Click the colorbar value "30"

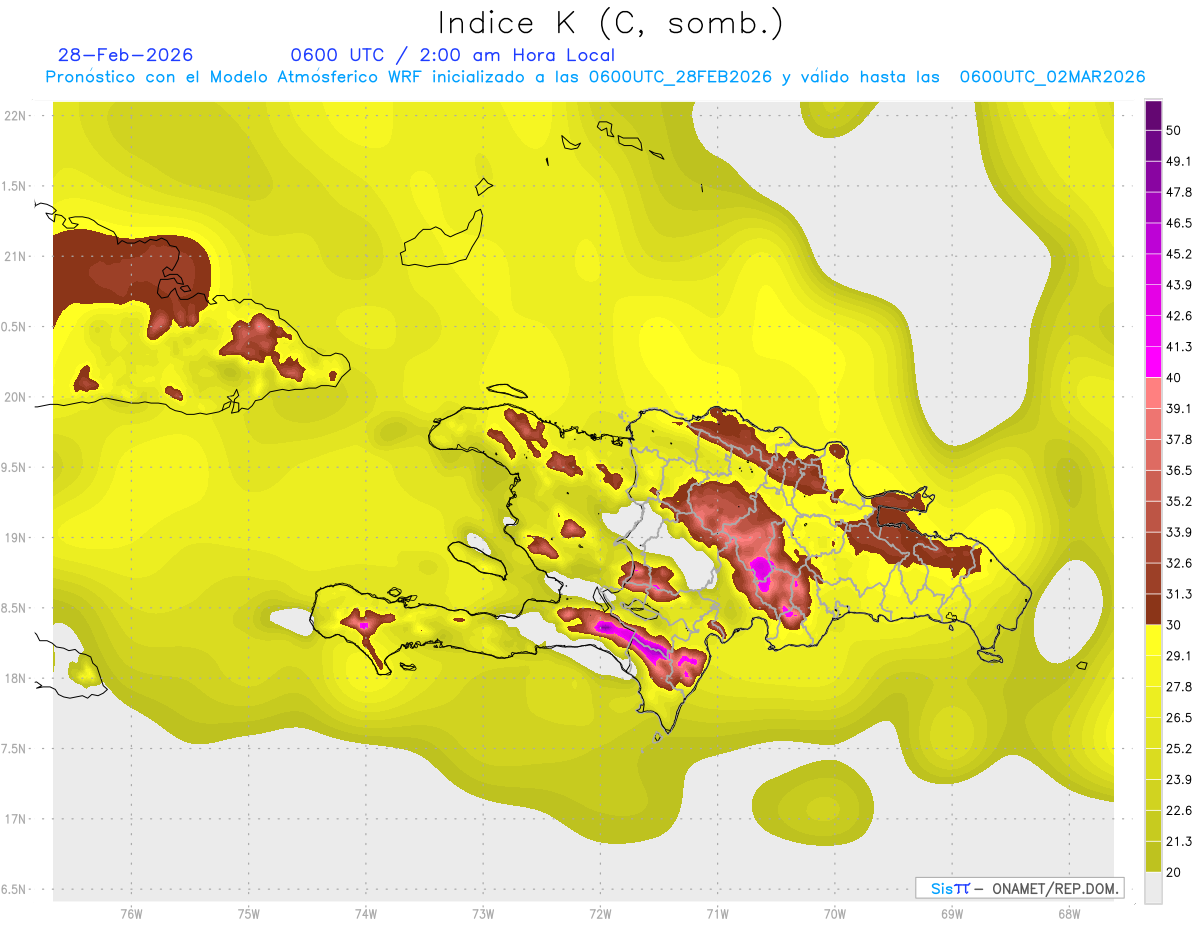1174,625
